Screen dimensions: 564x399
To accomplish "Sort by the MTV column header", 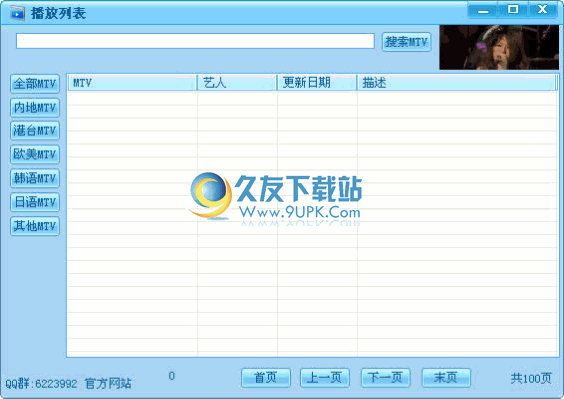I will [x=132, y=83].
